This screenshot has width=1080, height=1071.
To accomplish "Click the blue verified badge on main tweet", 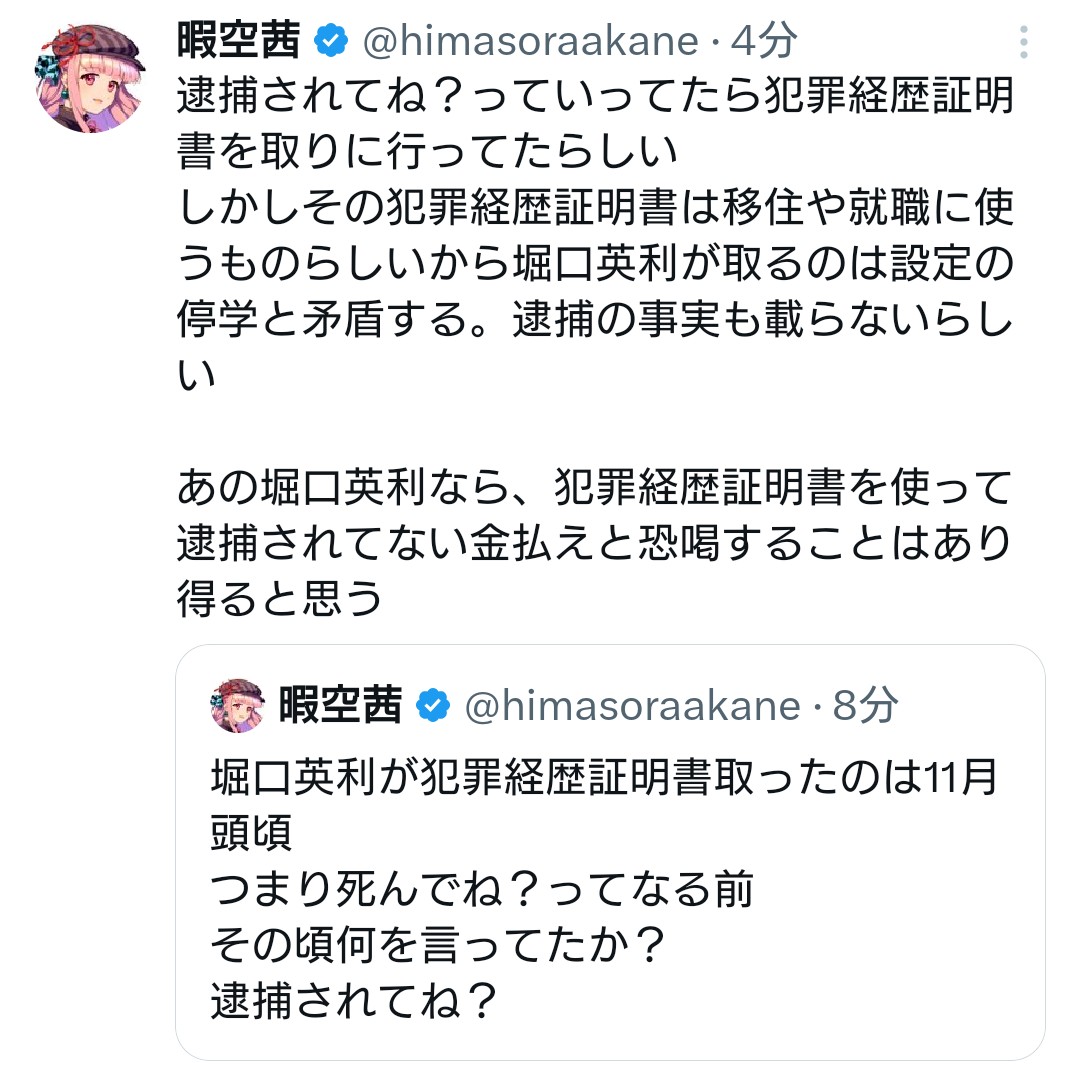I will pos(331,41).
